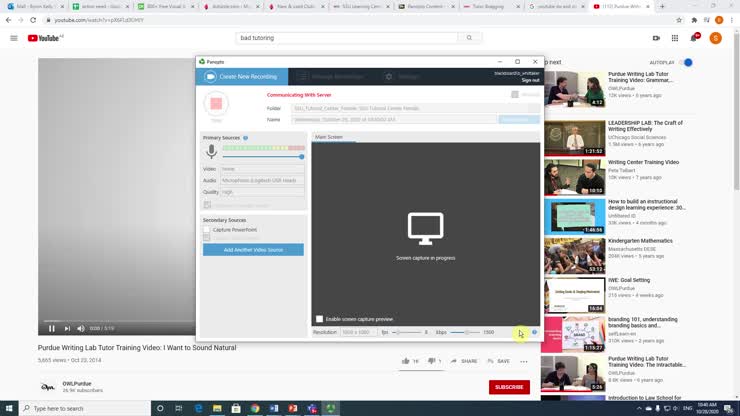The width and height of the screenshot is (740, 416).
Task: Click the Primary Sources help icon
Action: [245, 138]
